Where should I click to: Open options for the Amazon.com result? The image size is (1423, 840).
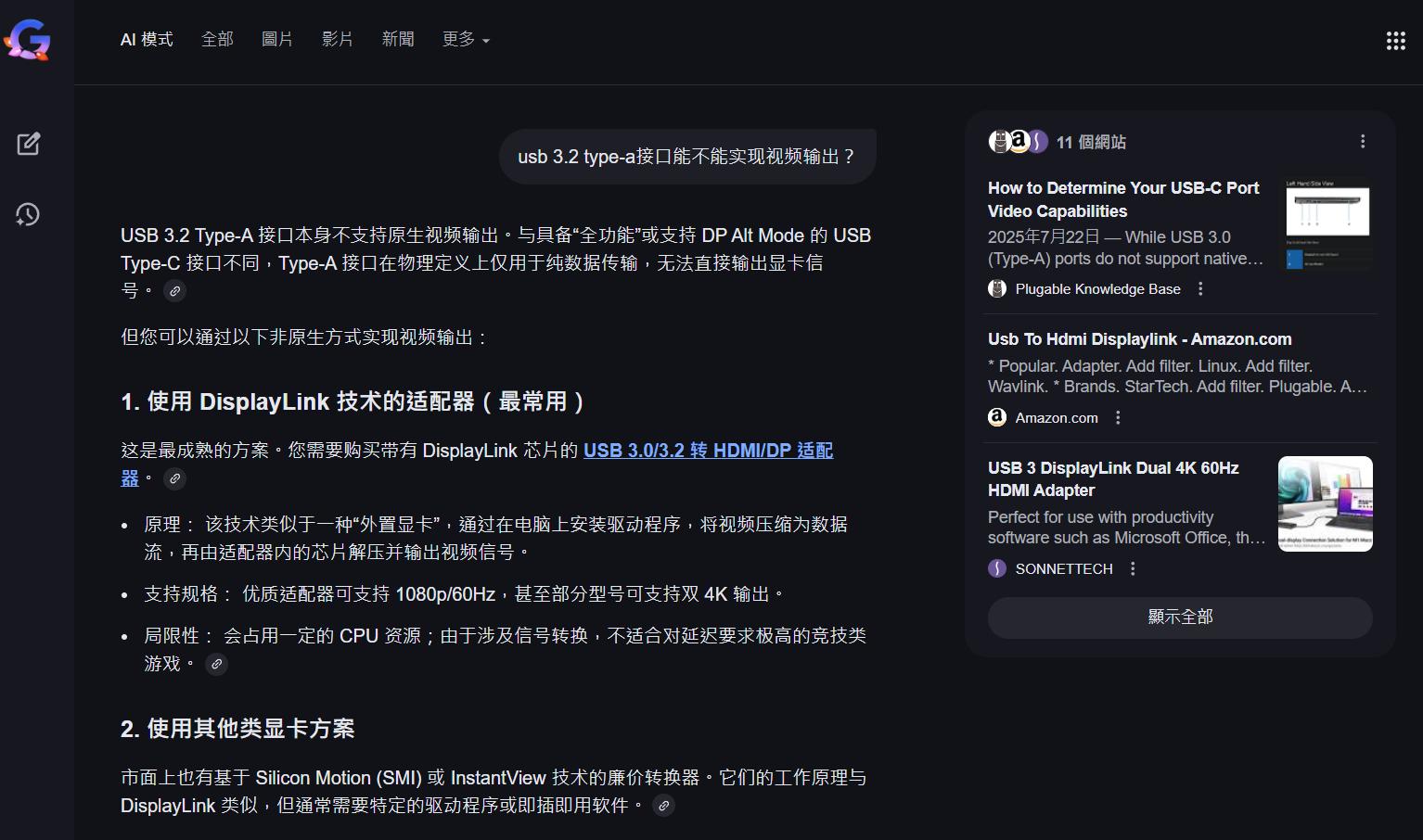1118,418
